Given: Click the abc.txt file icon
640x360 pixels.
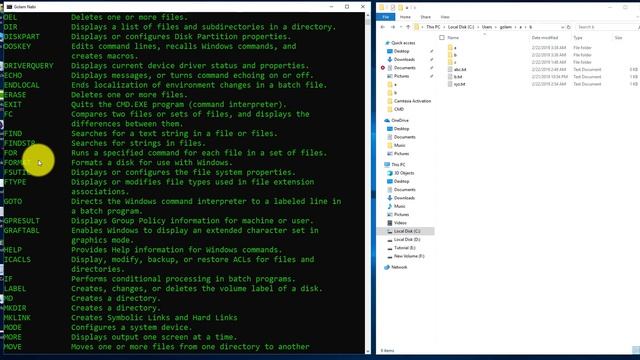Looking at the screenshot, I should (450, 69).
